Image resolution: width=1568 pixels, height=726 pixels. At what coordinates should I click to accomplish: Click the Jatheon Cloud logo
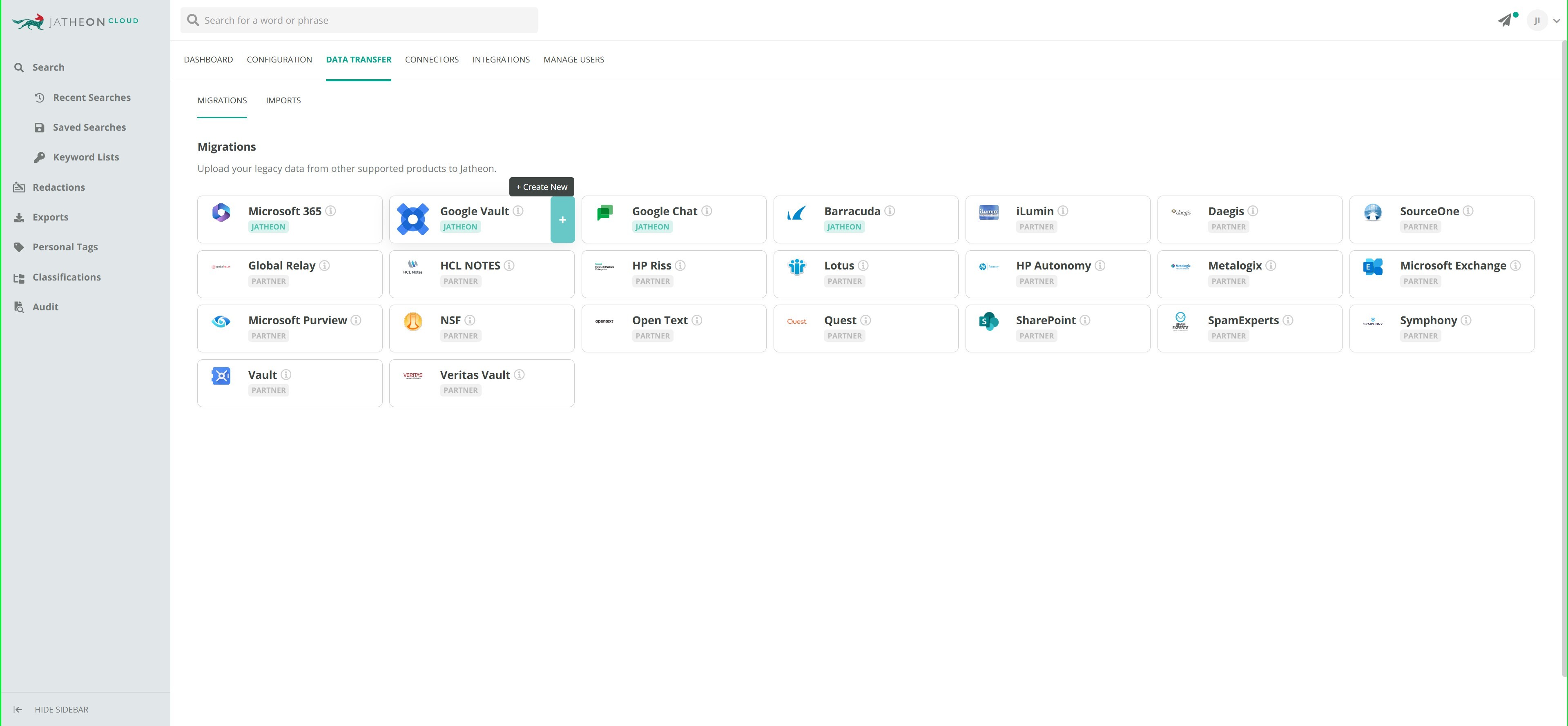click(76, 21)
